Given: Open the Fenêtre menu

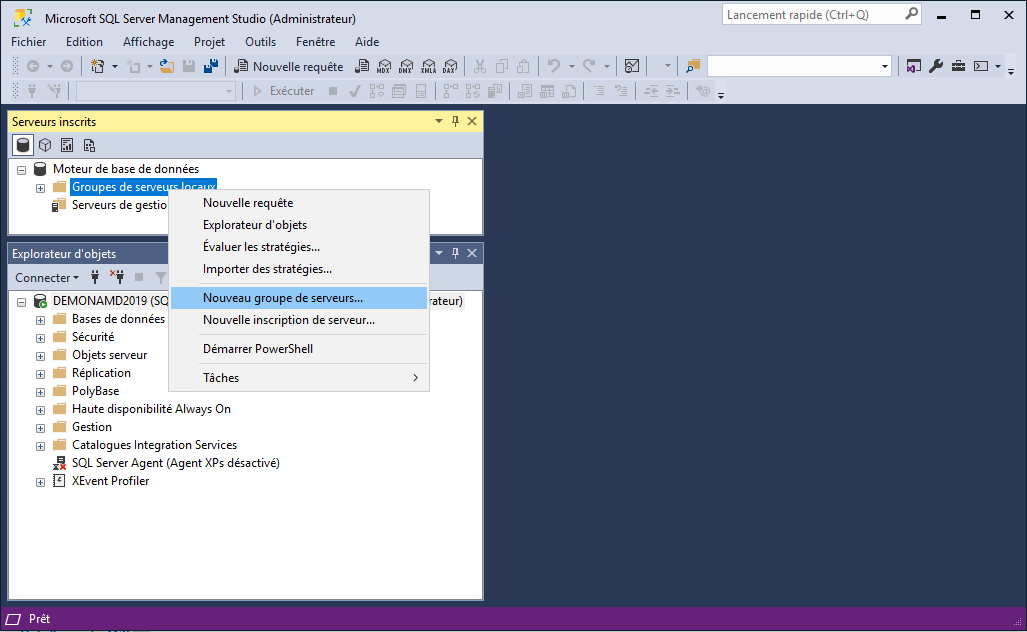Looking at the screenshot, I should click(x=316, y=42).
